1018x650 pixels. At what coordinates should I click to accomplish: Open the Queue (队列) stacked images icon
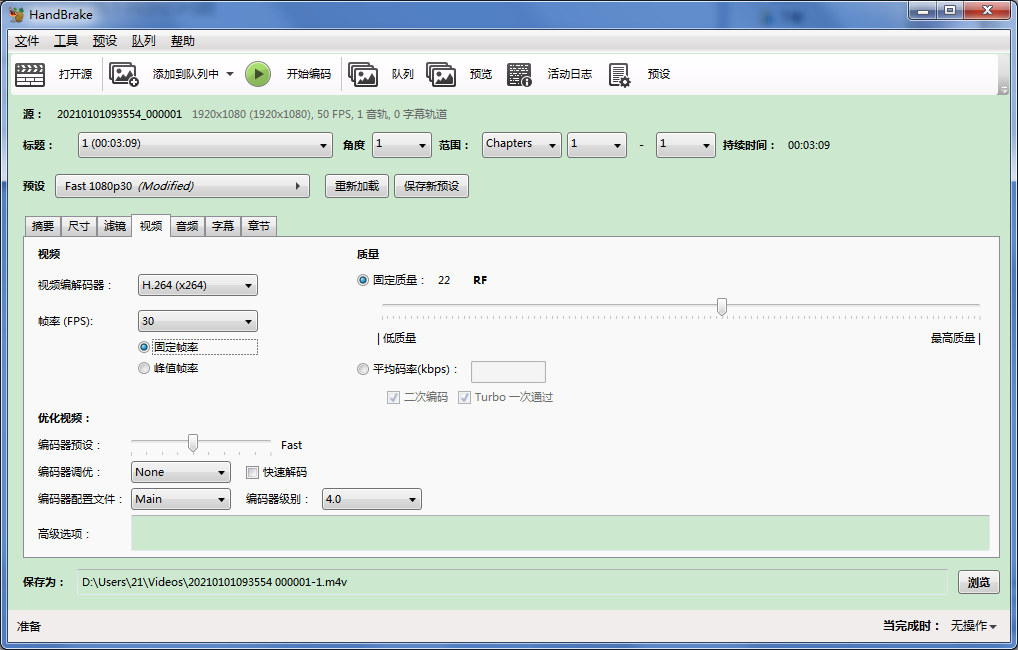pos(363,74)
